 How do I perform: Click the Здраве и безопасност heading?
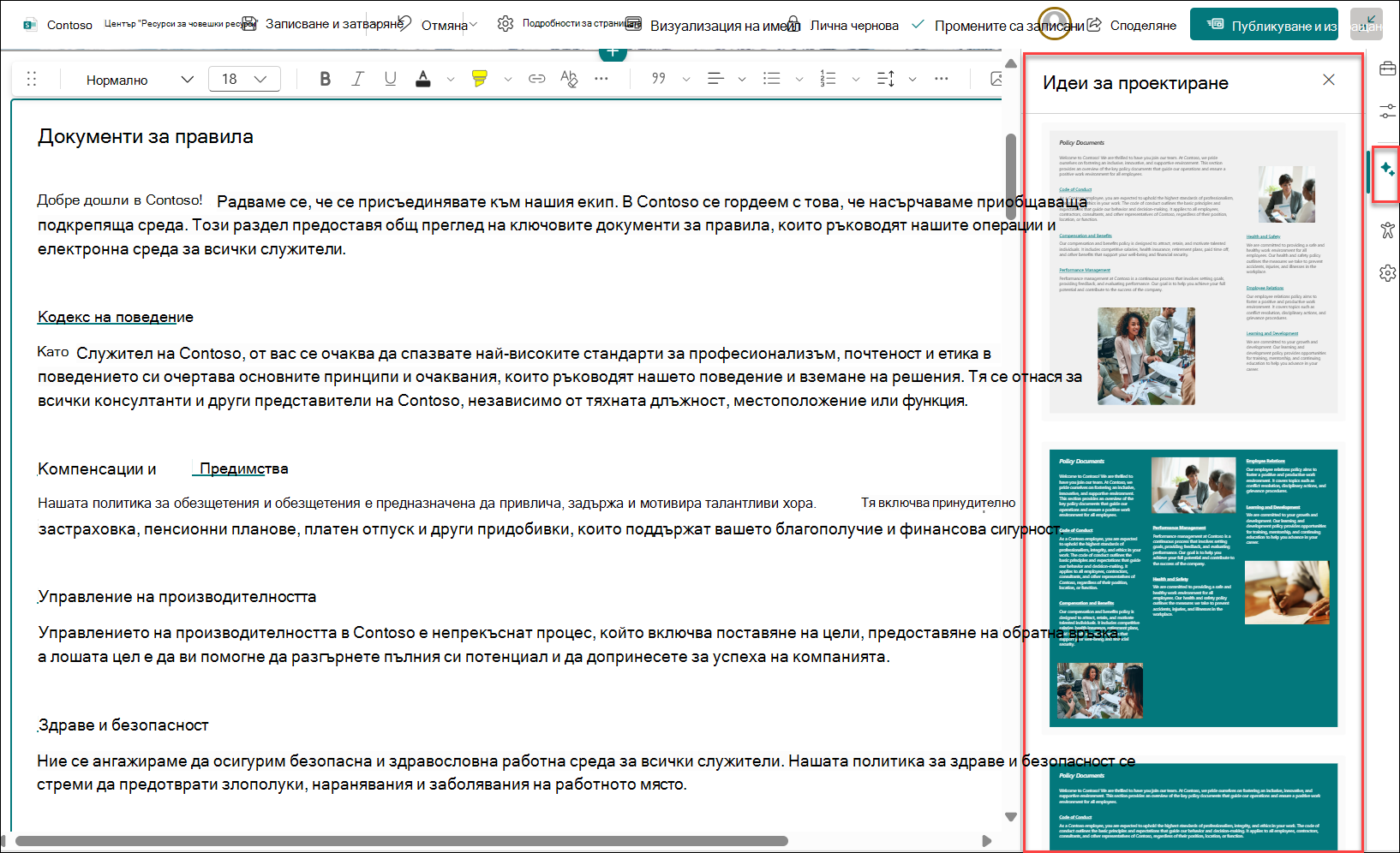tap(123, 725)
